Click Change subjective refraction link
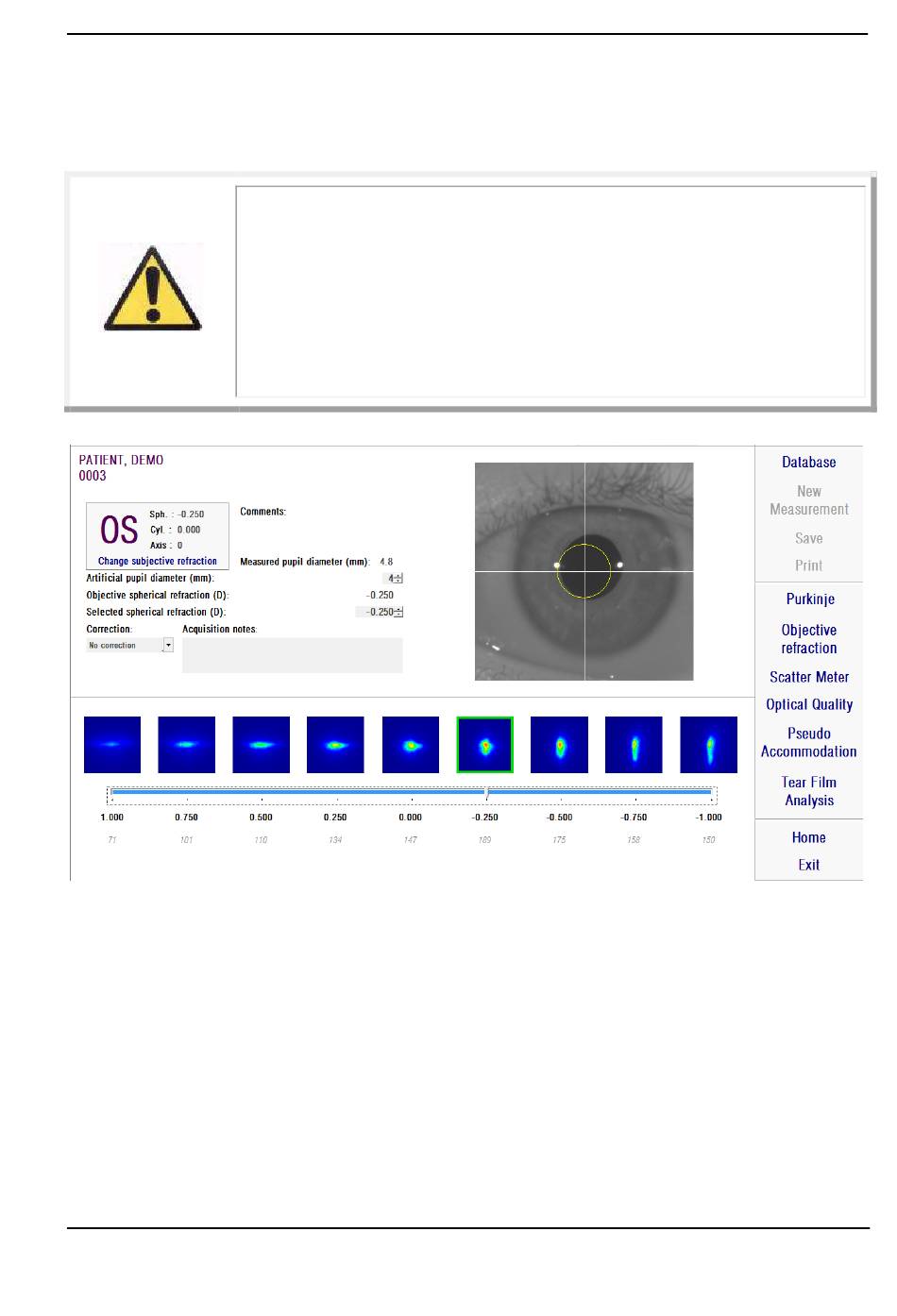The height and width of the screenshot is (1316, 897). point(158,561)
